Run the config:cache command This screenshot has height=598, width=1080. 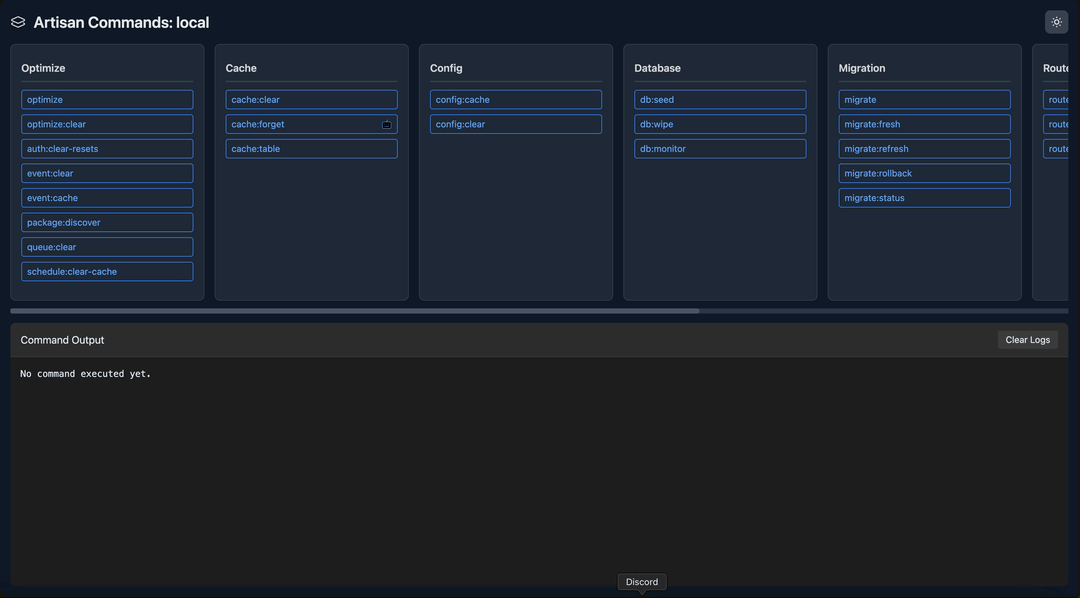(516, 100)
